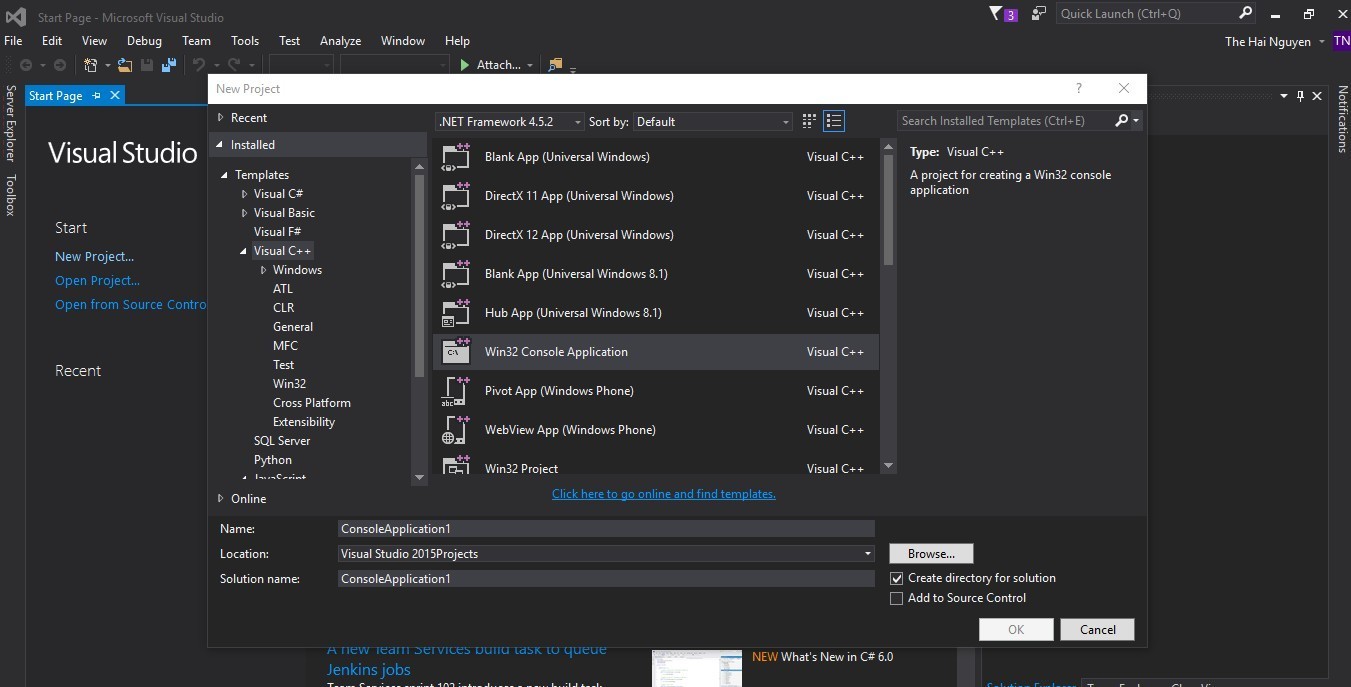
Task: Click the Redo arrow in the toolbar
Action: (x=235, y=65)
